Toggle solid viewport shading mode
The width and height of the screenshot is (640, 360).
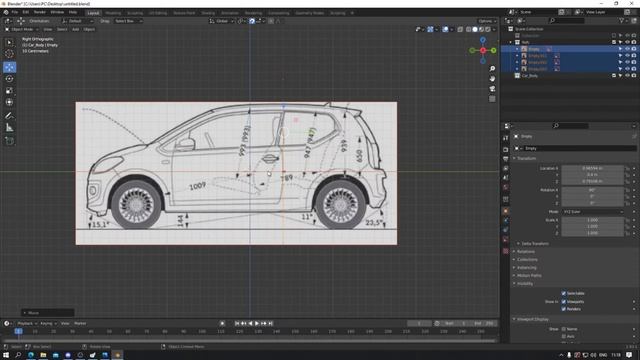coord(475,29)
